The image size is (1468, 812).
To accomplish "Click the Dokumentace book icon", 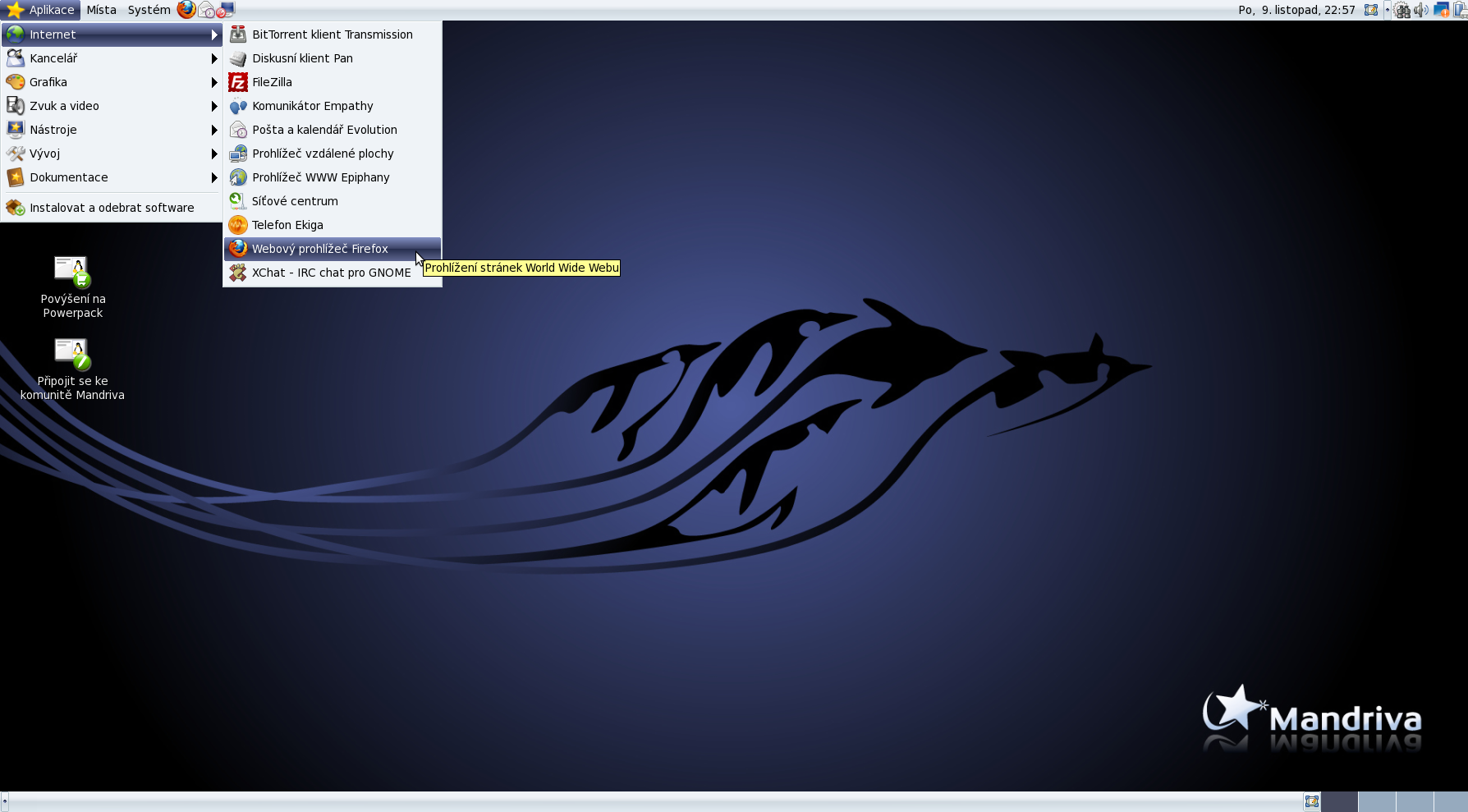I will 16,177.
